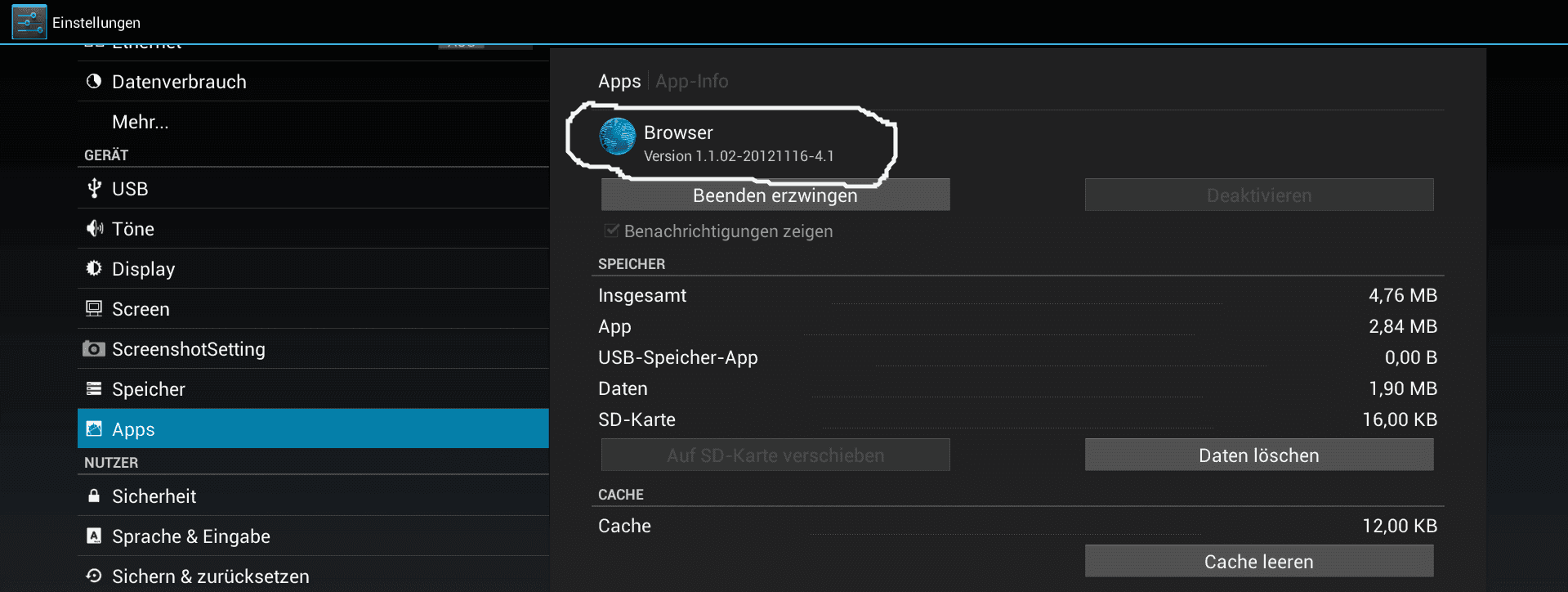This screenshot has height=592, width=1568.
Task: Select the Sicherheit lock icon
Action: click(94, 496)
